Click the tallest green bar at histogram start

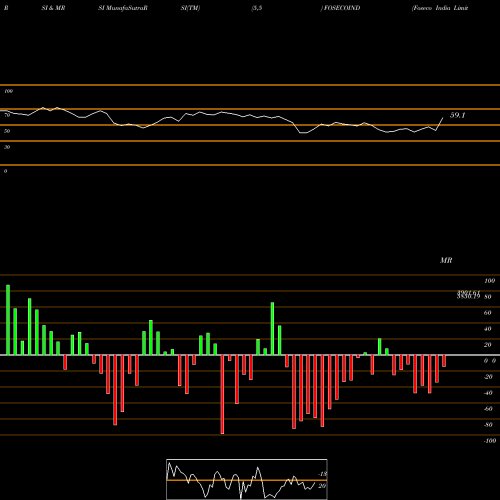click(x=8, y=320)
